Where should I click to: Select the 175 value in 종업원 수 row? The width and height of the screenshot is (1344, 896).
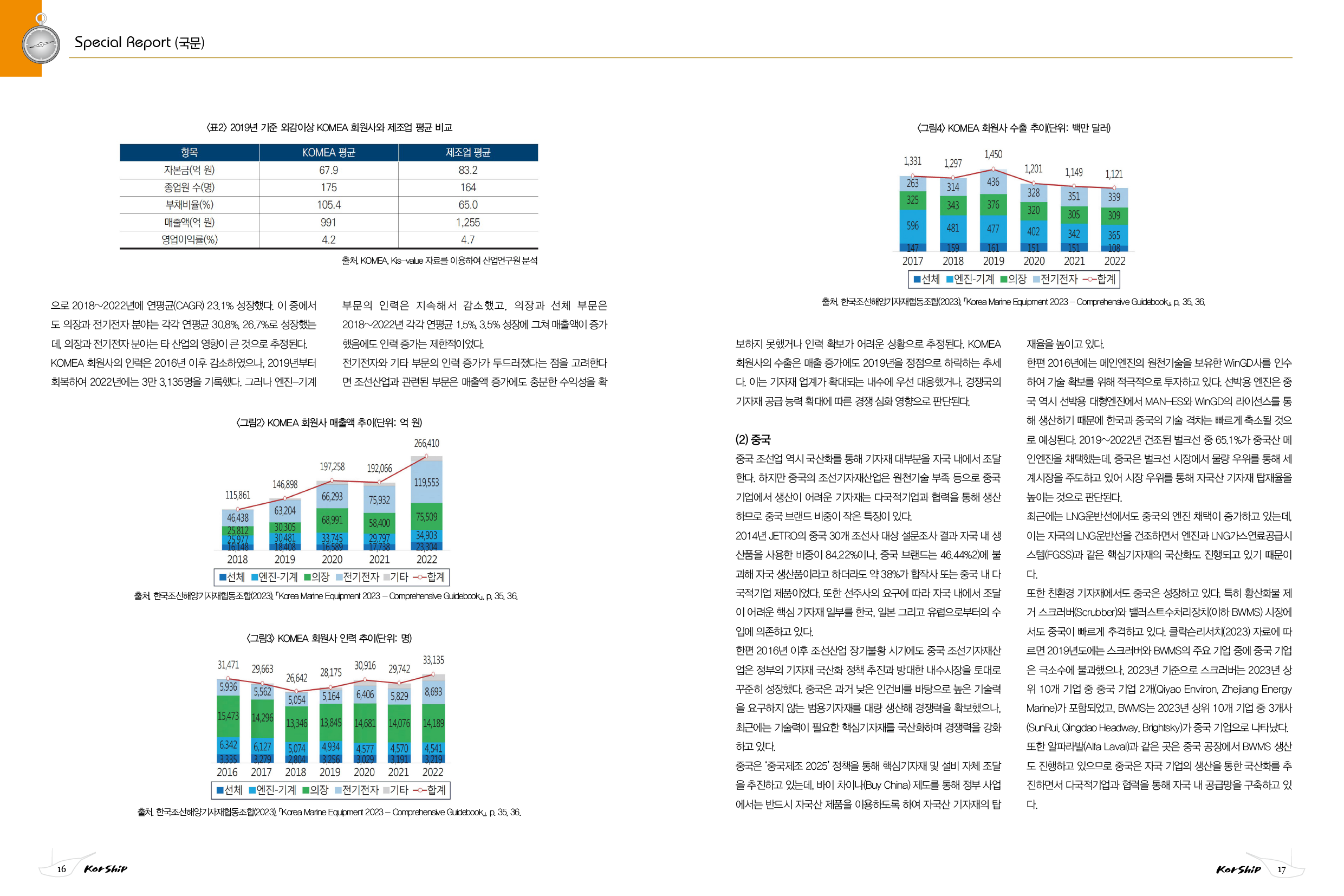[x=329, y=187]
